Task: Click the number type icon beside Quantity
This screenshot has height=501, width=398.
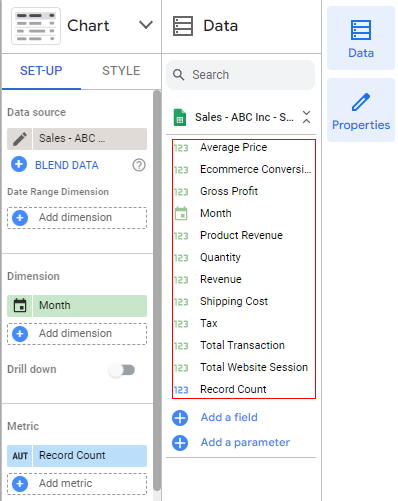Action: pyautogui.click(x=181, y=258)
